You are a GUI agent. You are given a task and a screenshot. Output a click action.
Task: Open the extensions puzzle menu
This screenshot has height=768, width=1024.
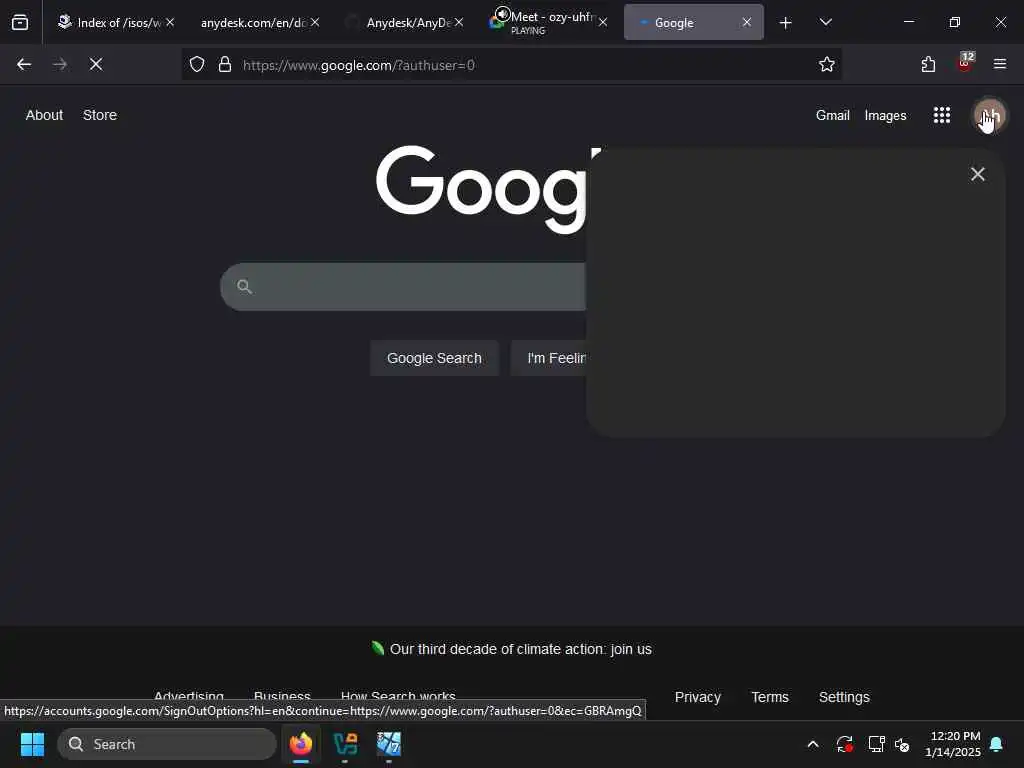point(928,64)
